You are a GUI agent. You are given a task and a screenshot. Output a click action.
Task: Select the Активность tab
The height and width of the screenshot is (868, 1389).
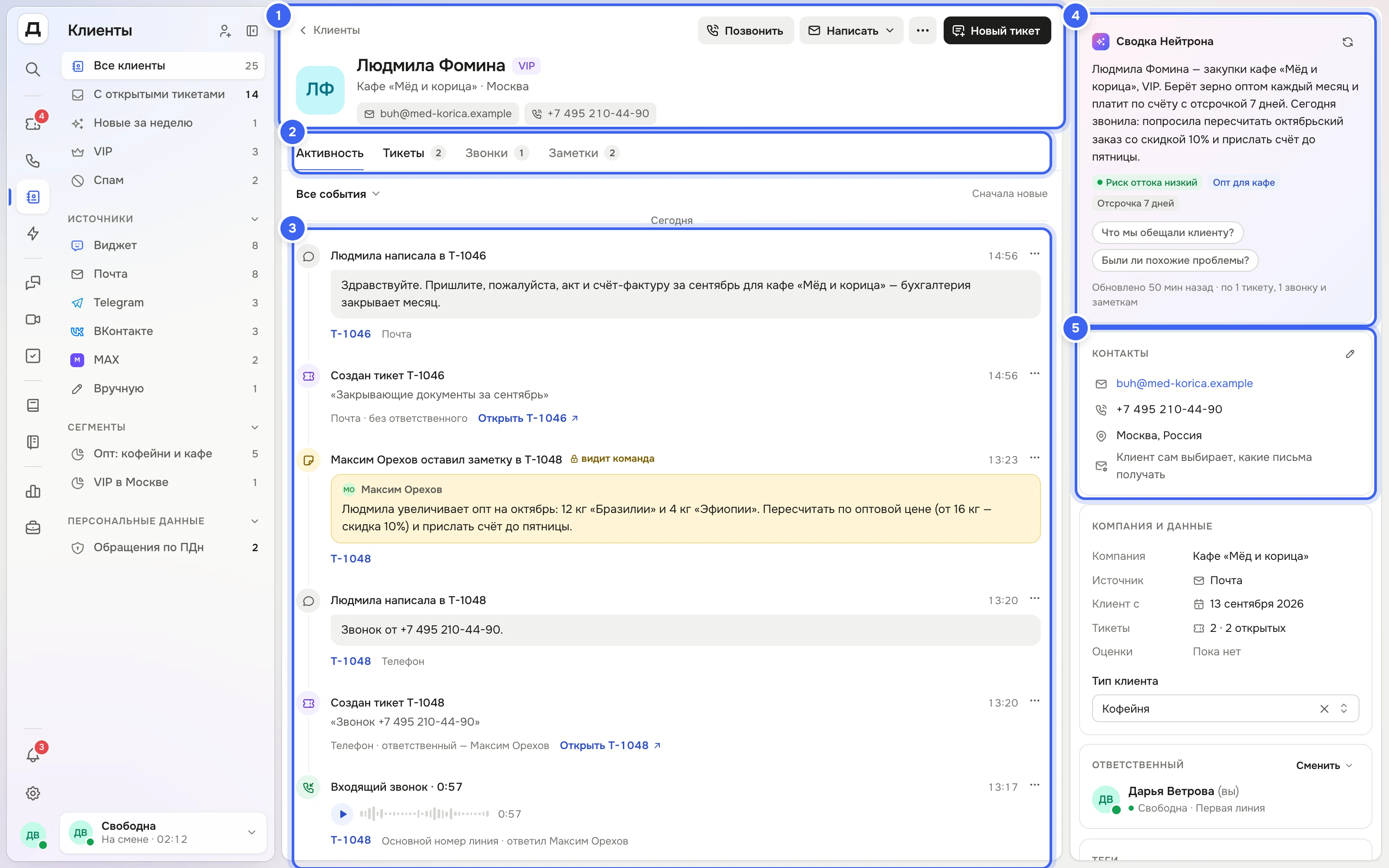329,153
